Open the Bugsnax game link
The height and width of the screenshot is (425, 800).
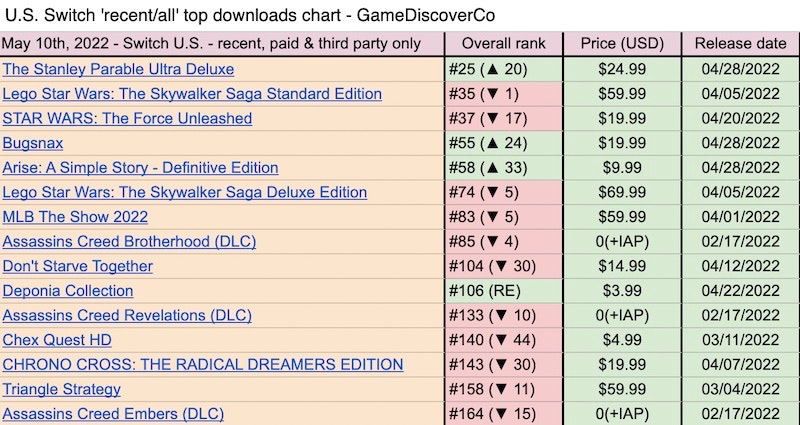coord(31,143)
